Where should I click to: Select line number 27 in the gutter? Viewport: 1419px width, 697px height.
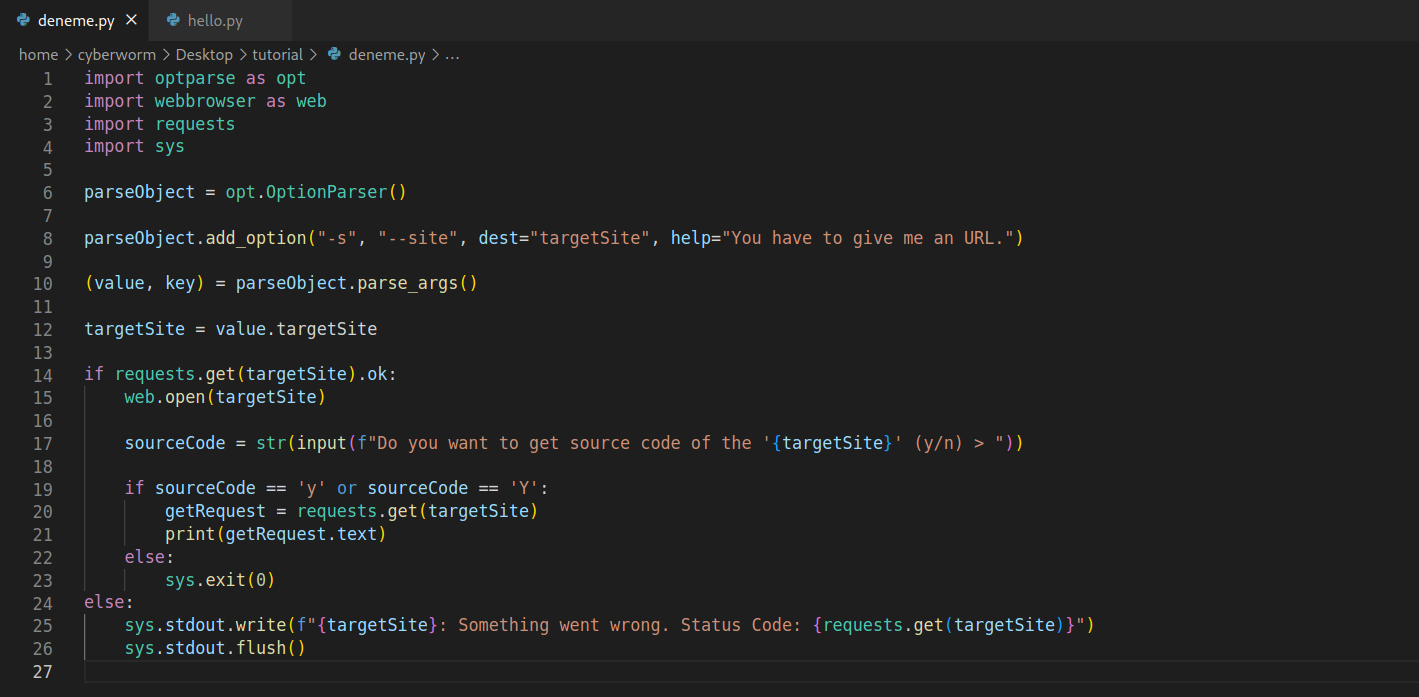(x=42, y=671)
